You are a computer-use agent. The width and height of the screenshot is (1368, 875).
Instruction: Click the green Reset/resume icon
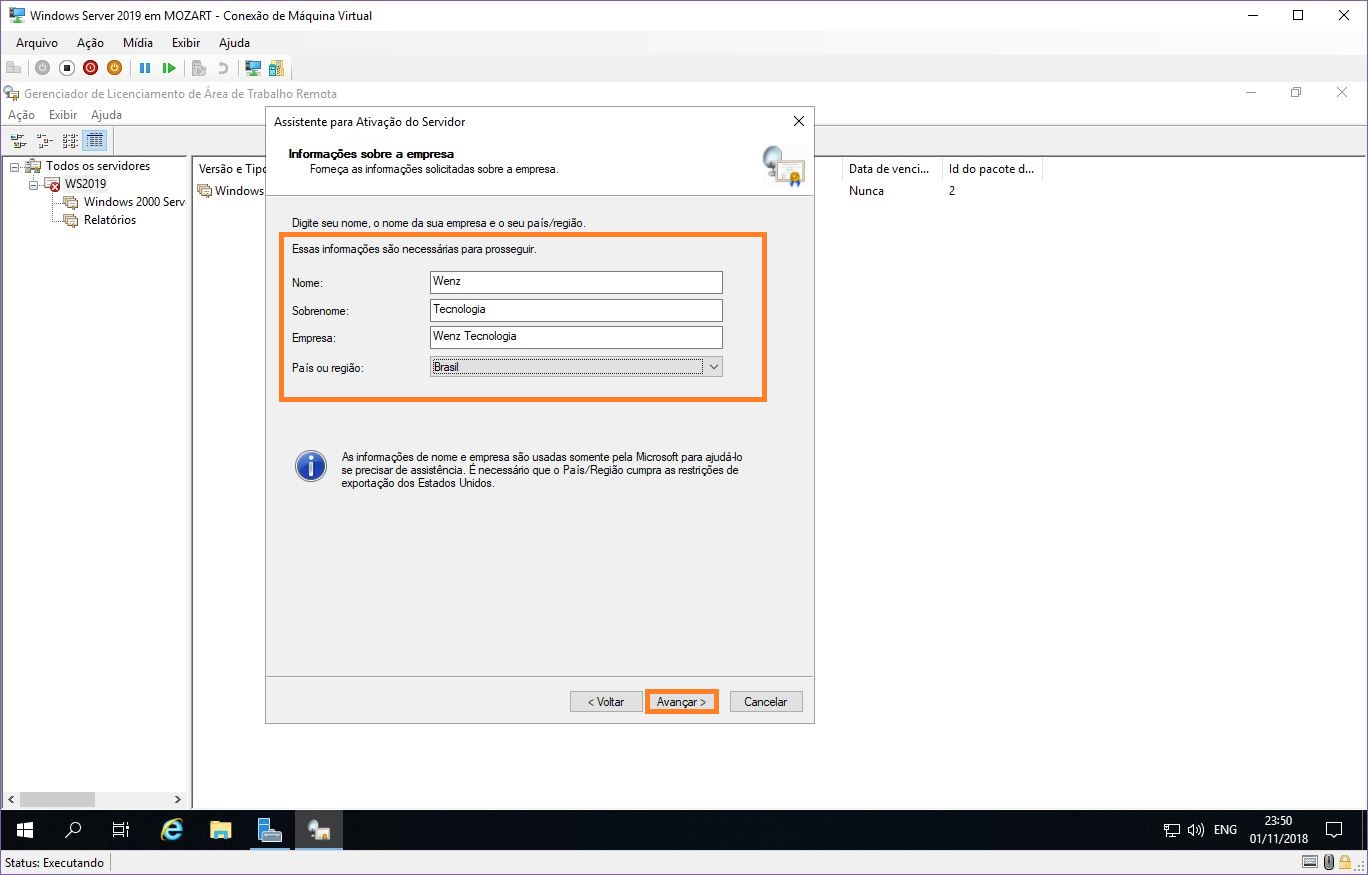[169, 68]
